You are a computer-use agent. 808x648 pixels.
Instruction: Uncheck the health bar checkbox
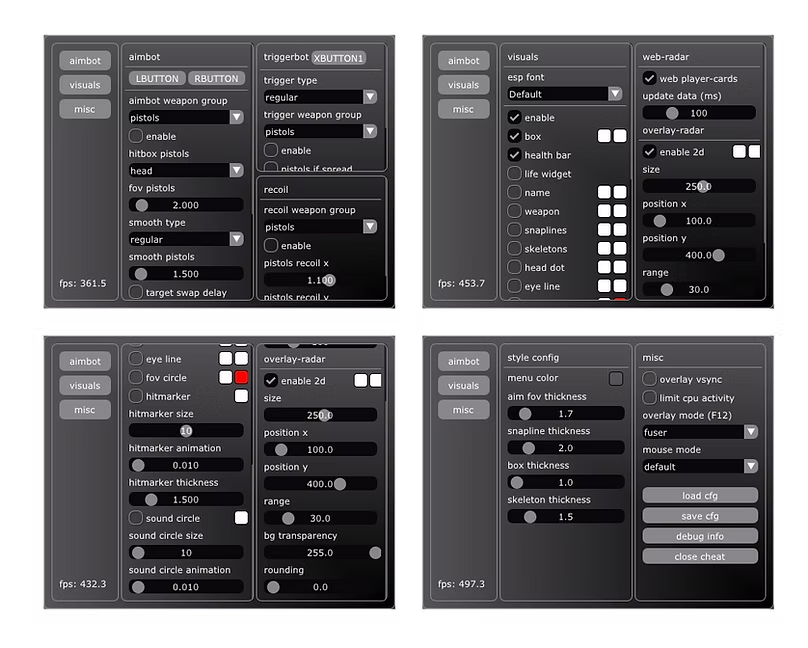click(x=515, y=155)
